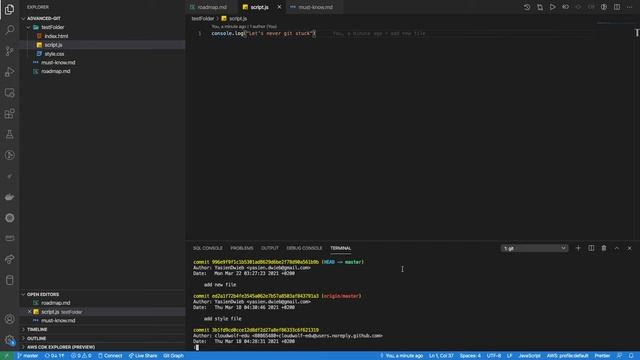Screen dimensions: 640x360
Task: Click Prettier in the status bar
Action: [602, 356]
